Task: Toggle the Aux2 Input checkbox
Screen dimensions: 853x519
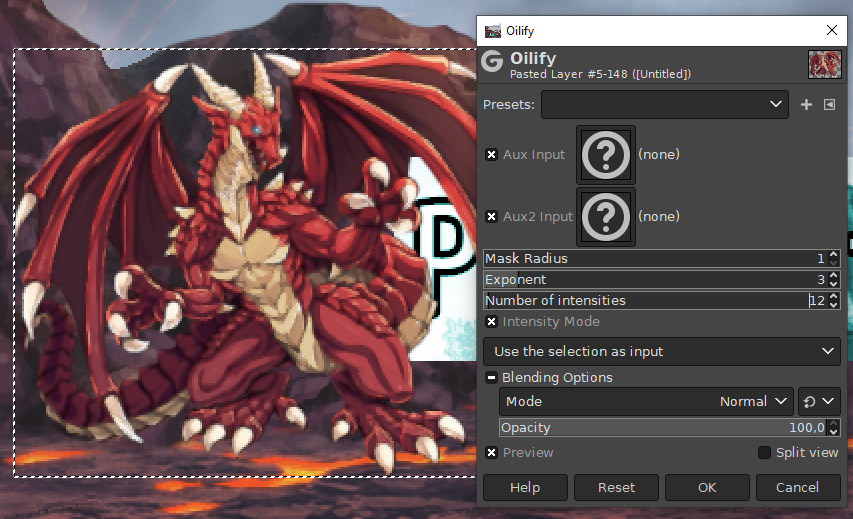Action: (x=491, y=217)
